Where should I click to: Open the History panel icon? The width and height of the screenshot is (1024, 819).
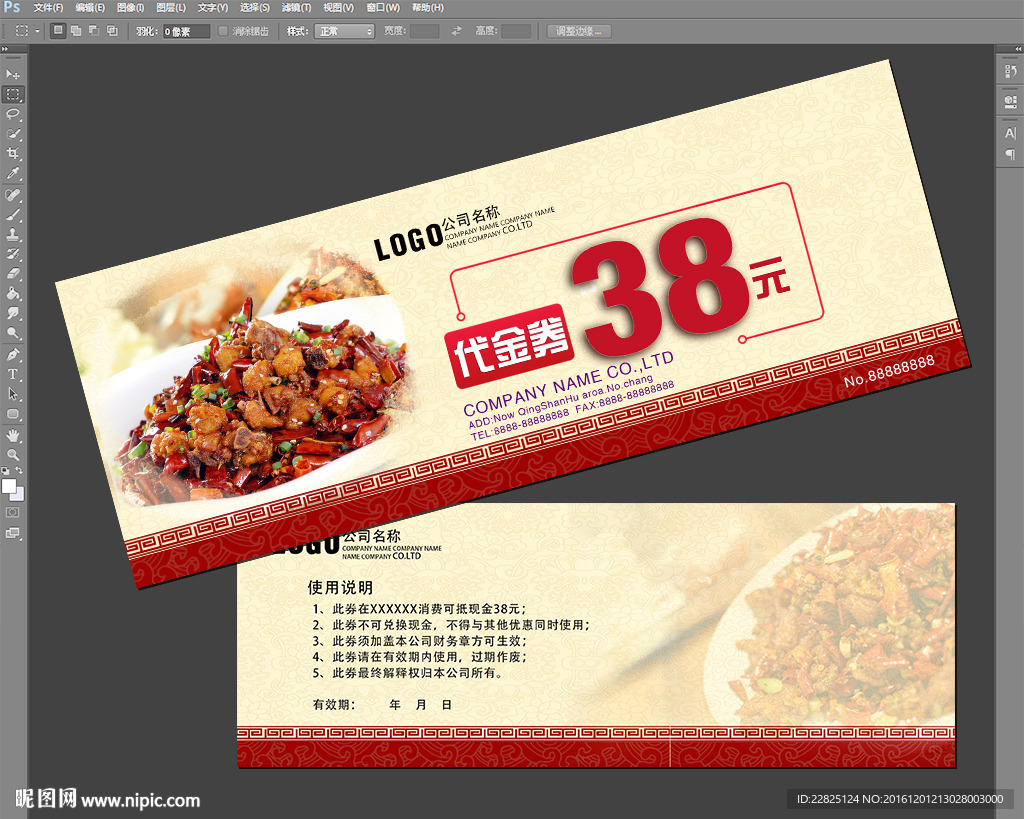pyautogui.click(x=1010, y=71)
